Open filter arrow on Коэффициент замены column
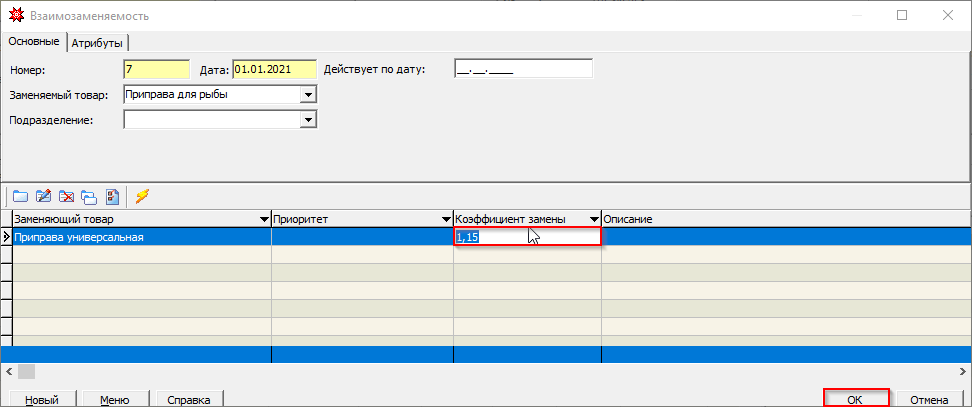972x407 pixels. point(593,219)
